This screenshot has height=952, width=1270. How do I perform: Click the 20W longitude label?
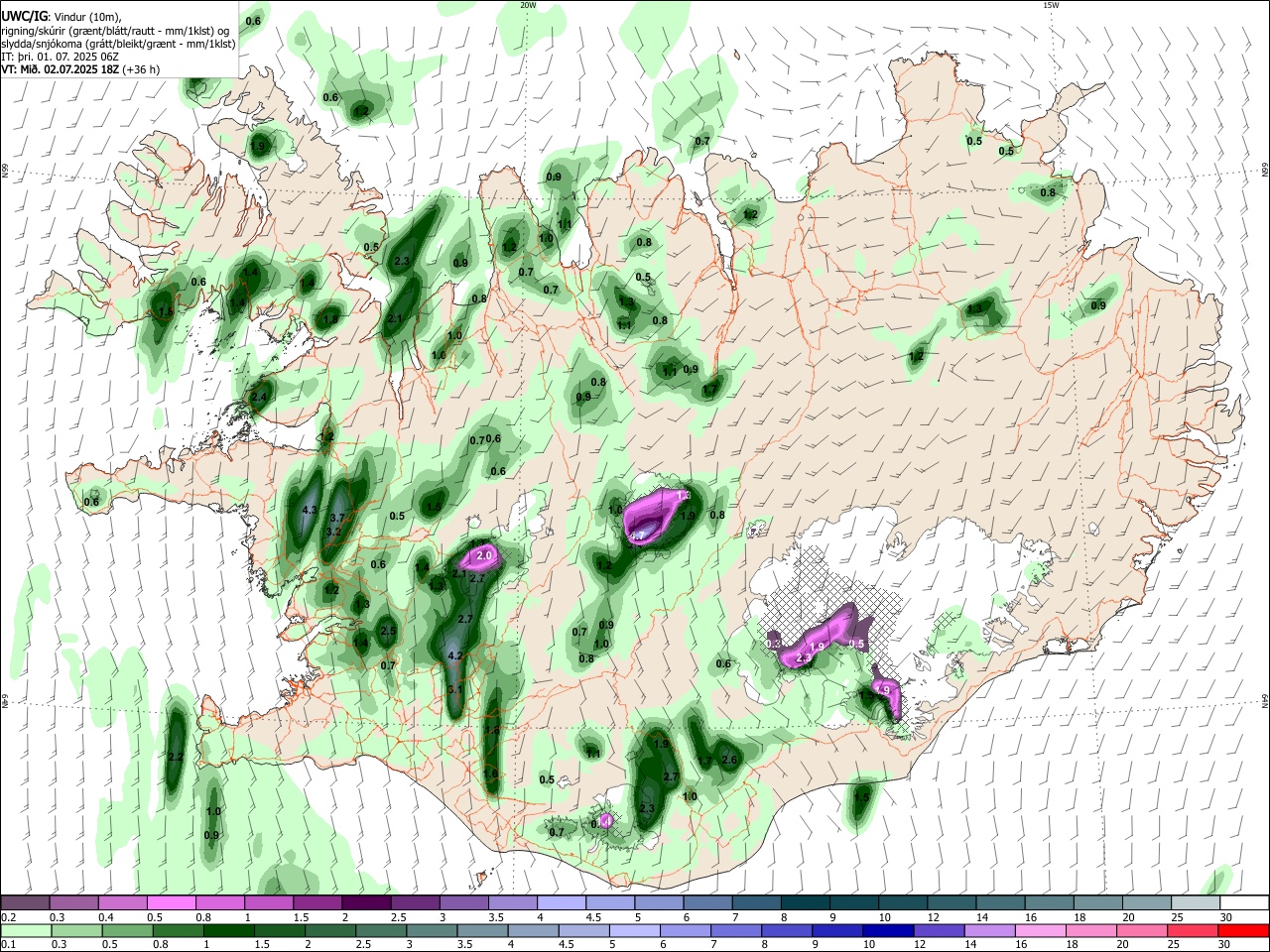pyautogui.click(x=528, y=5)
